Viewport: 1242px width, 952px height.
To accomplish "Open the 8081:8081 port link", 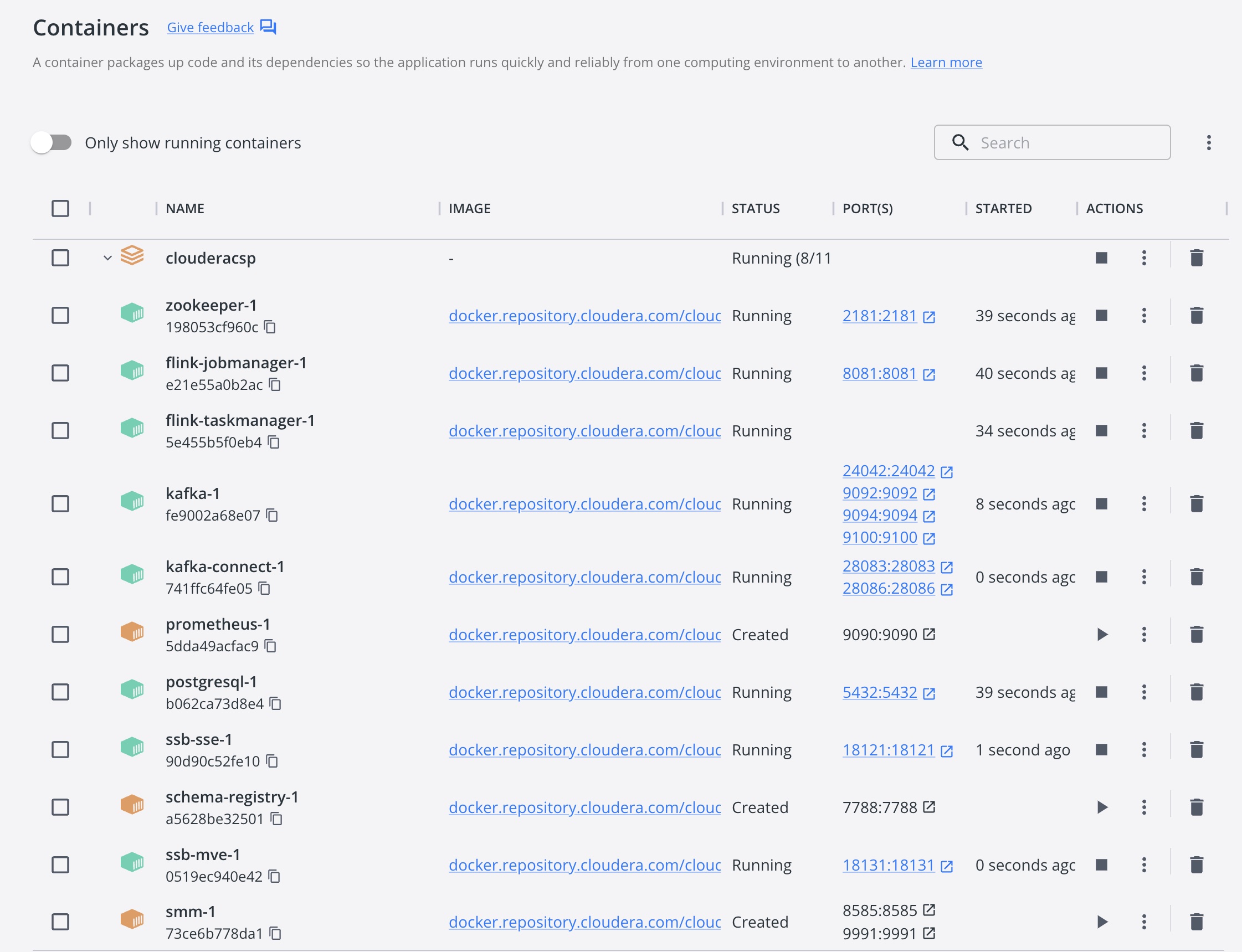I will coord(879,373).
